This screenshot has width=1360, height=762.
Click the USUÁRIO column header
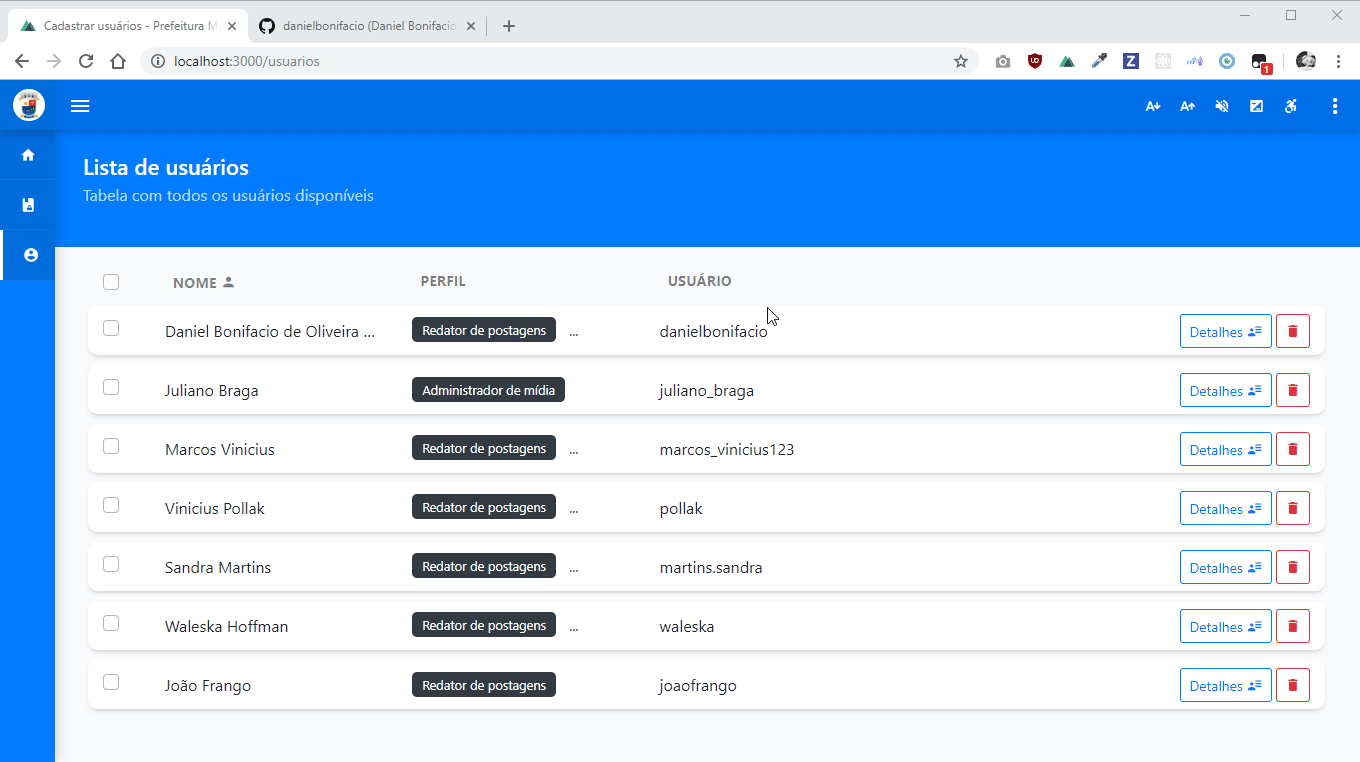coord(699,281)
